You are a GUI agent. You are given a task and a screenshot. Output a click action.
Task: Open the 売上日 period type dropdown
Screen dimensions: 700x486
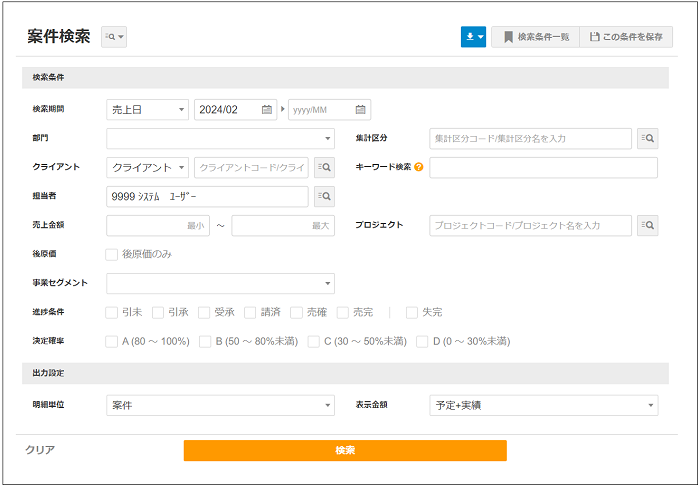[x=147, y=109]
